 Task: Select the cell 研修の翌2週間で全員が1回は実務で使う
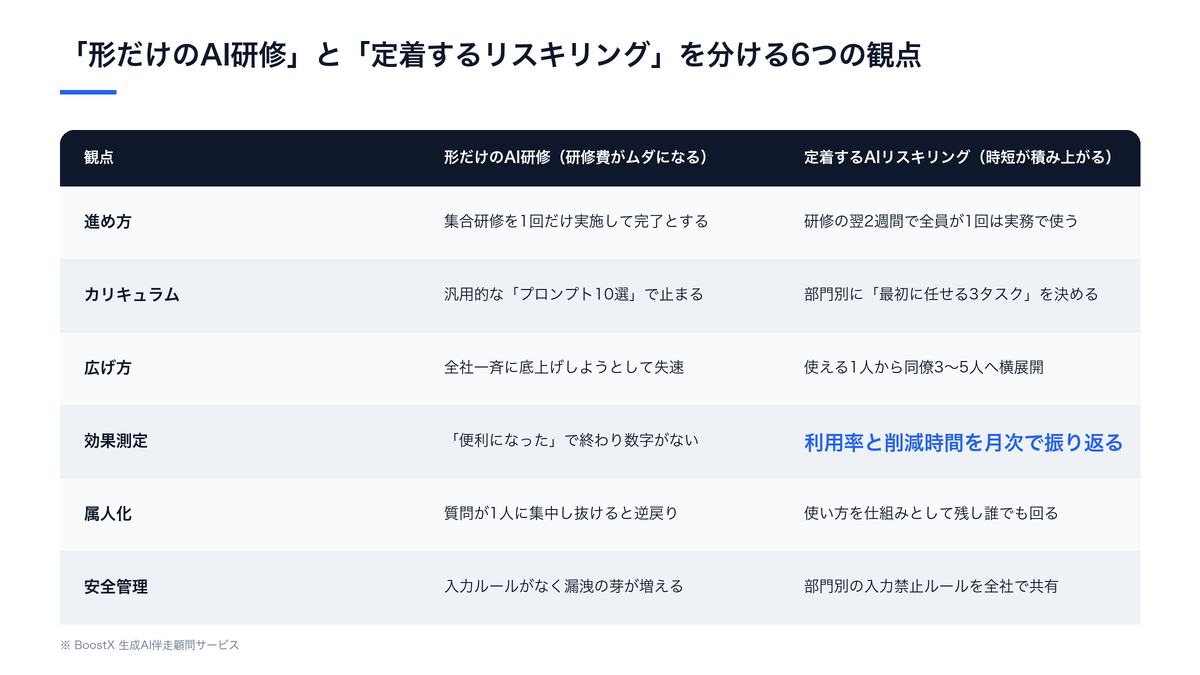(941, 222)
